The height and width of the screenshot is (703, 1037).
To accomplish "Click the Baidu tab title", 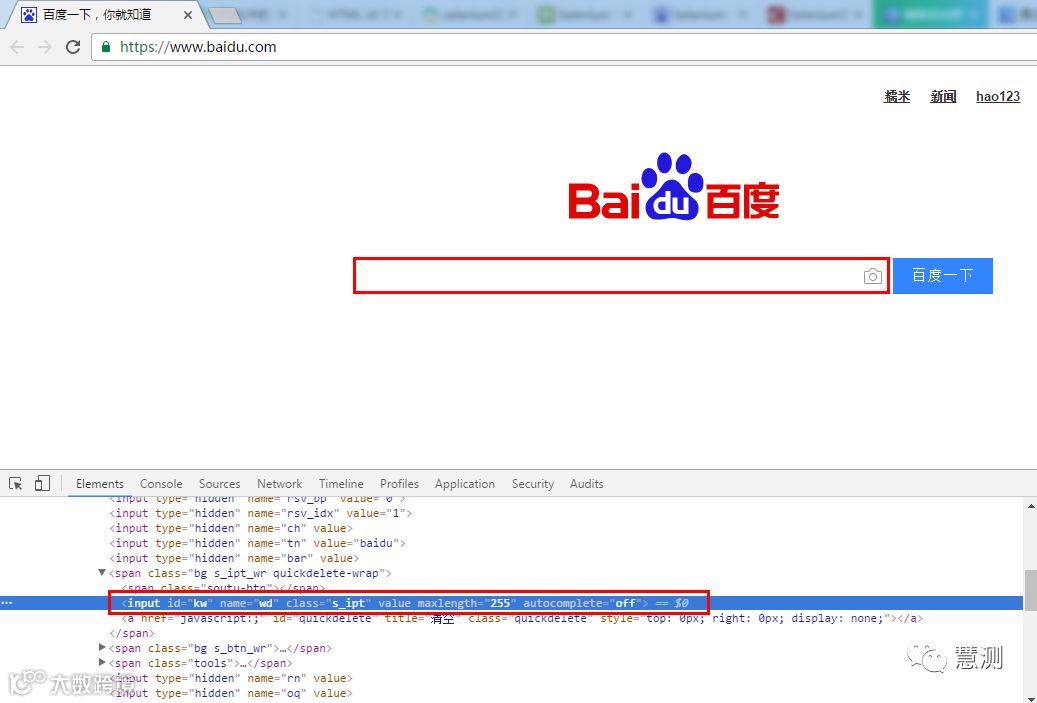I will coord(97,15).
